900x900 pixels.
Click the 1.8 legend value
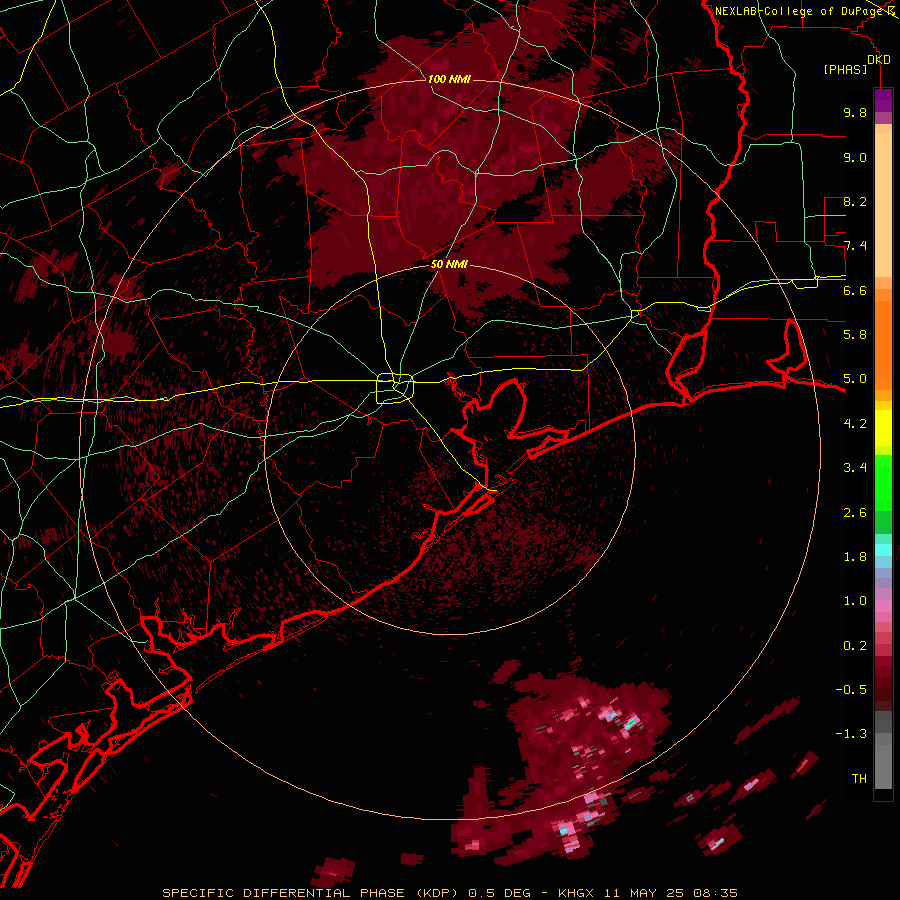(855, 557)
